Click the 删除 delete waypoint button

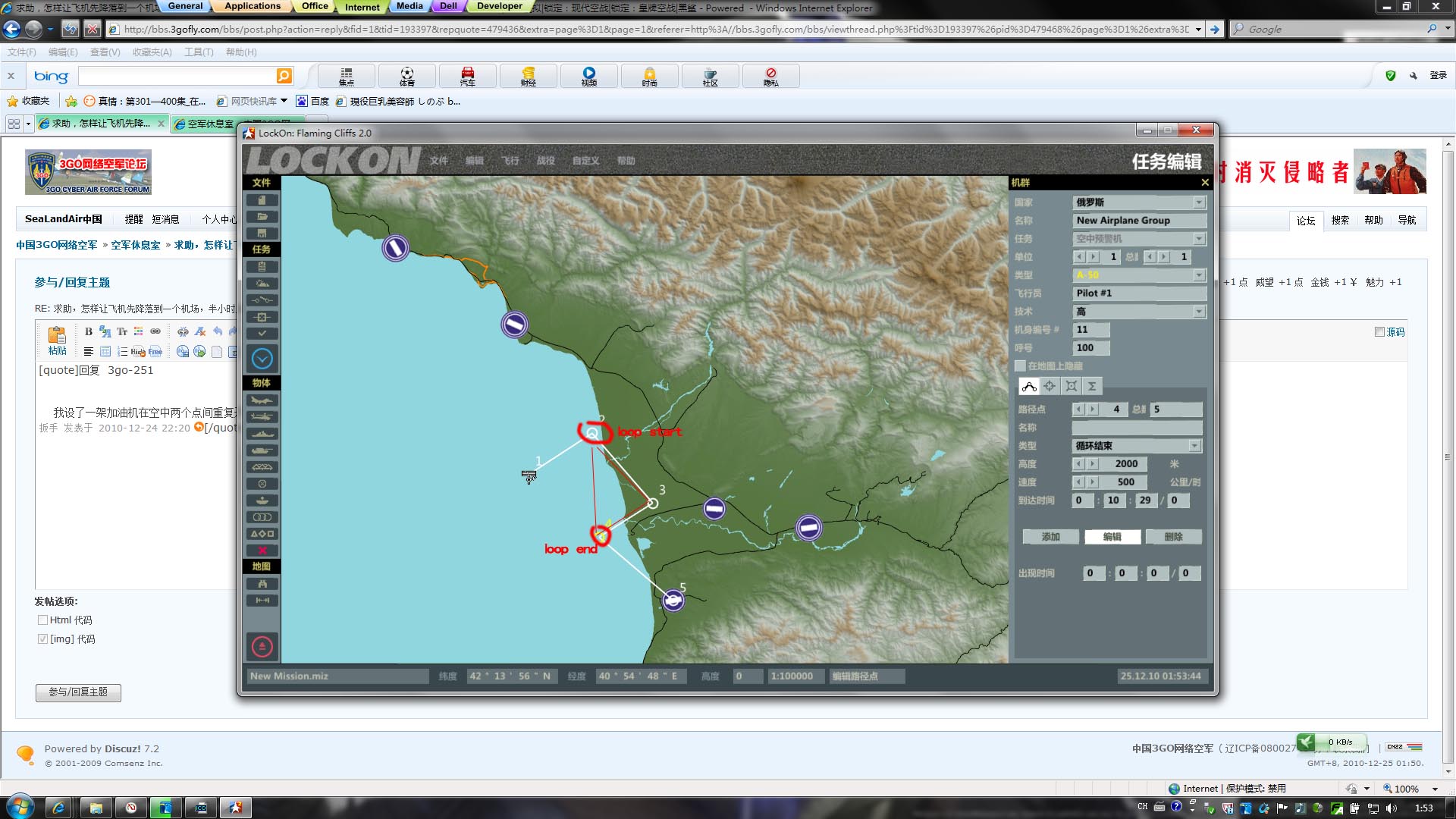coord(1174,537)
